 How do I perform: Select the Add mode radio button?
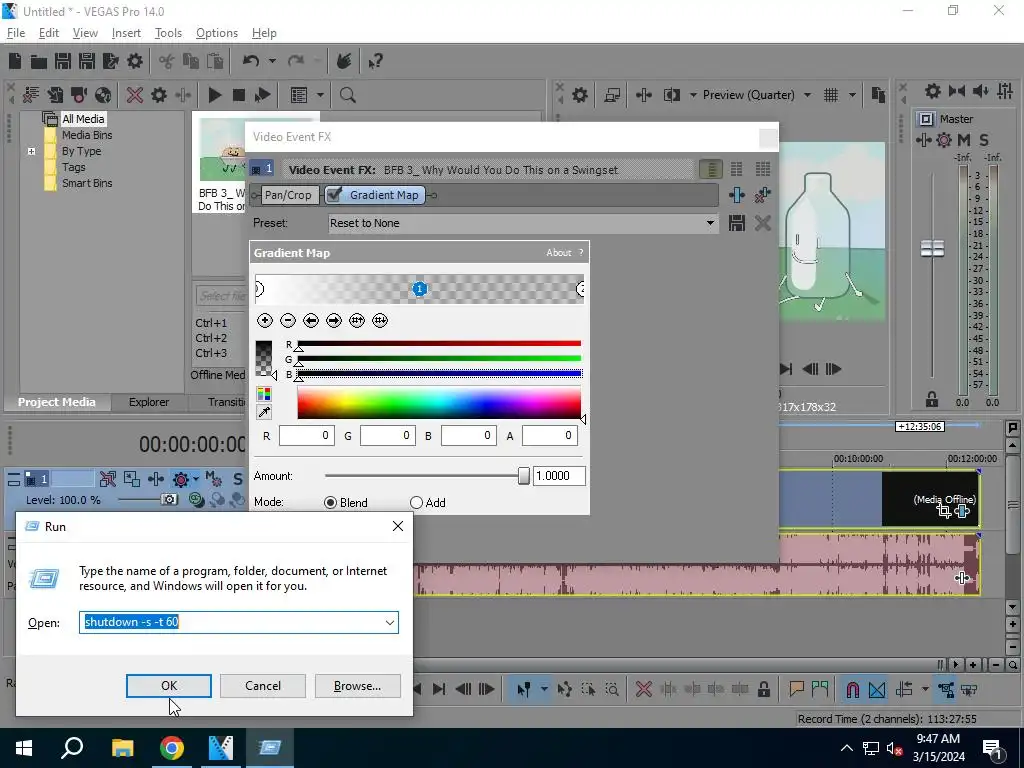[x=416, y=502]
